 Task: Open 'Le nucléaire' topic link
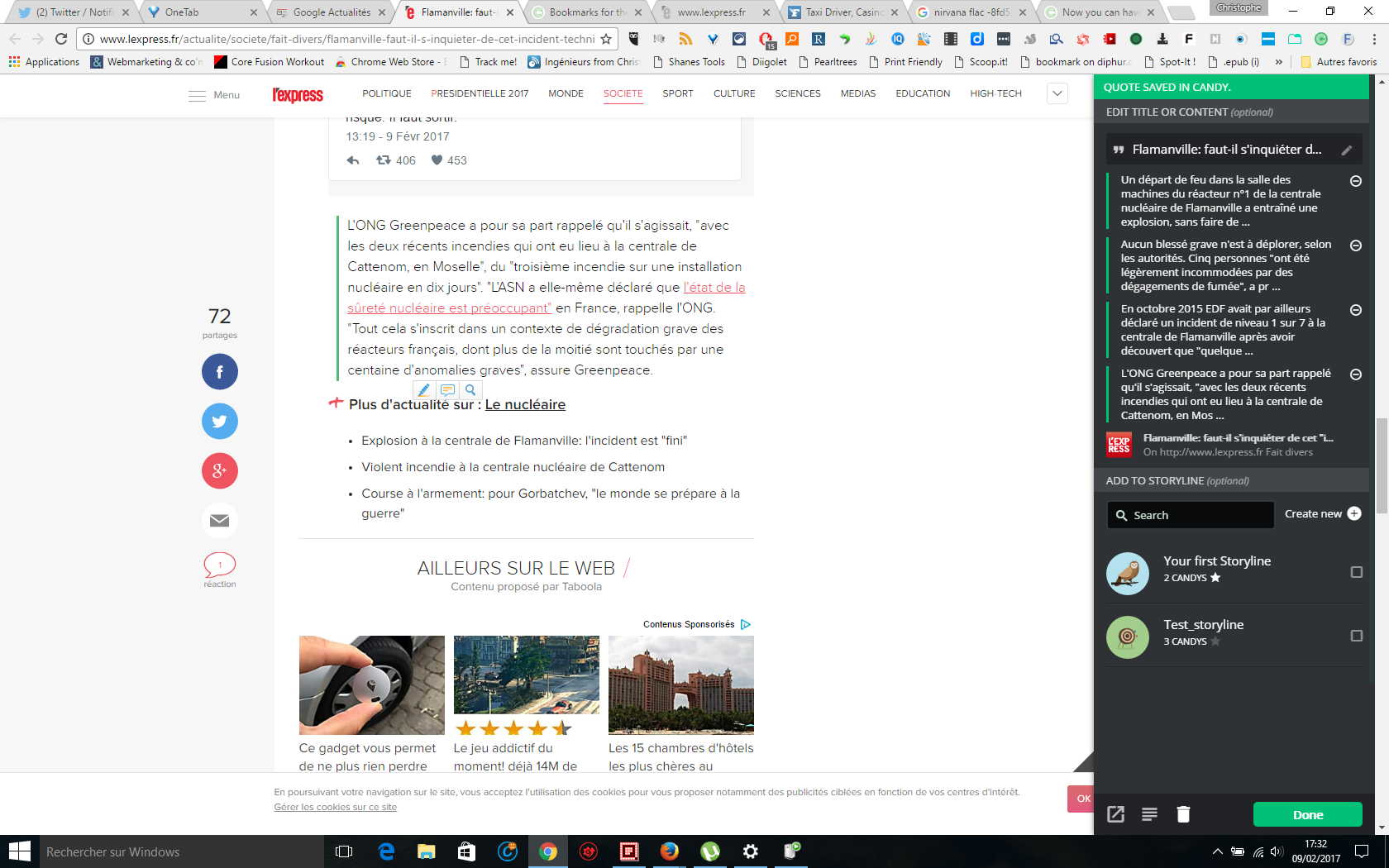[525, 404]
